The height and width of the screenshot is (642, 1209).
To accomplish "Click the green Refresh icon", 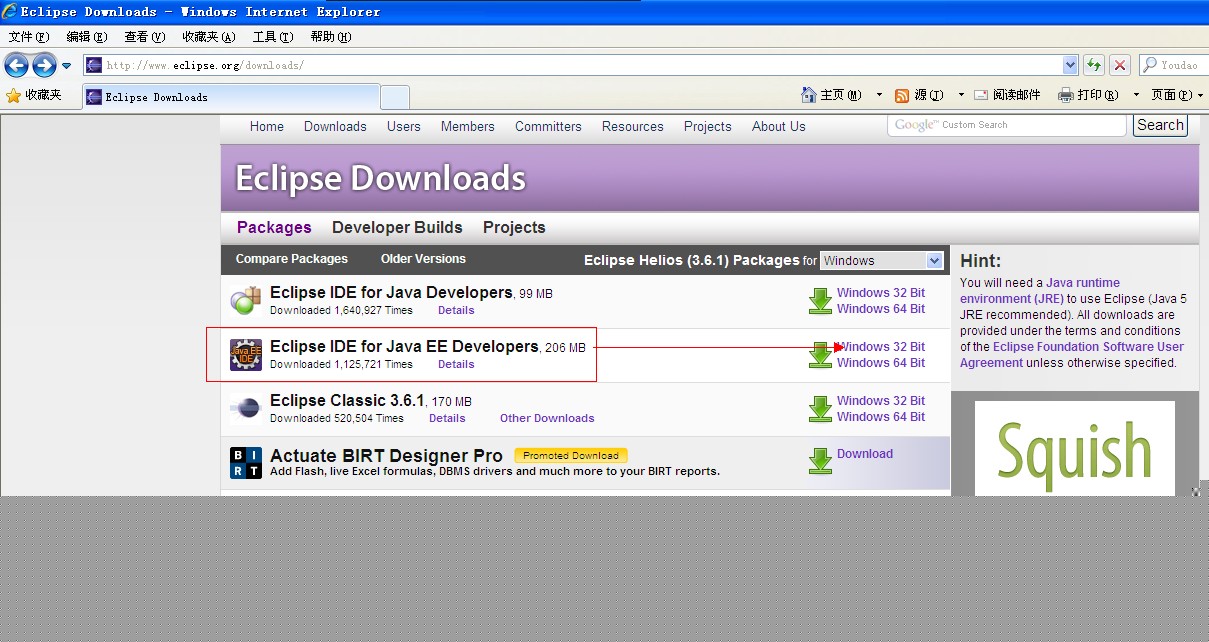I will (x=1094, y=66).
